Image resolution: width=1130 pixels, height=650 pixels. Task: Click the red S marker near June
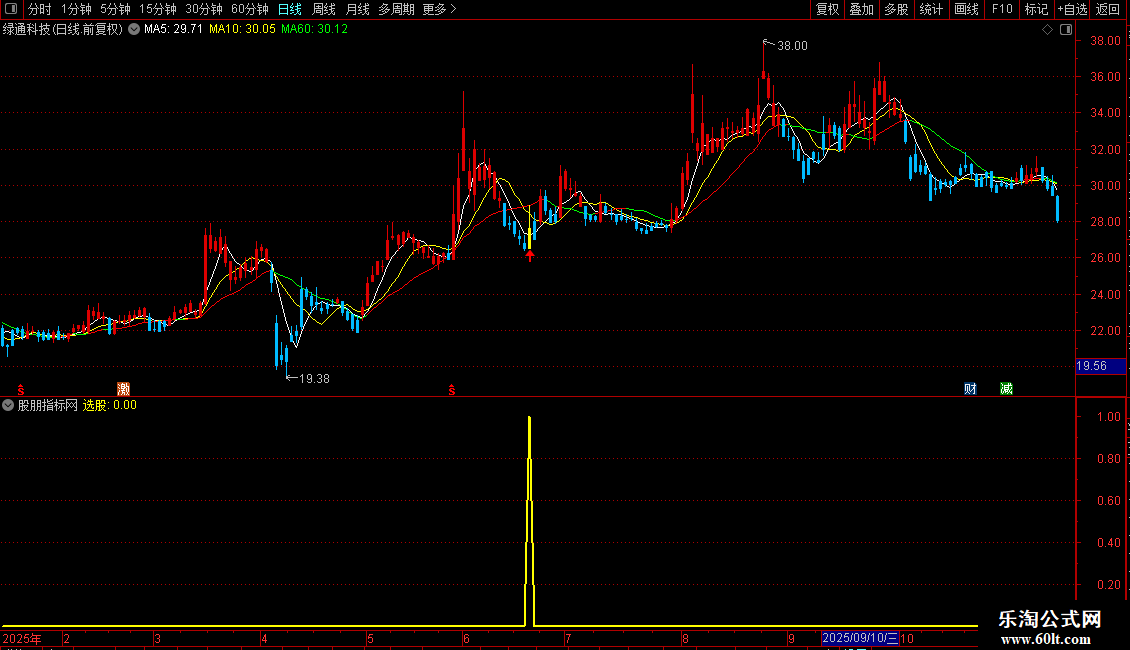tap(452, 390)
